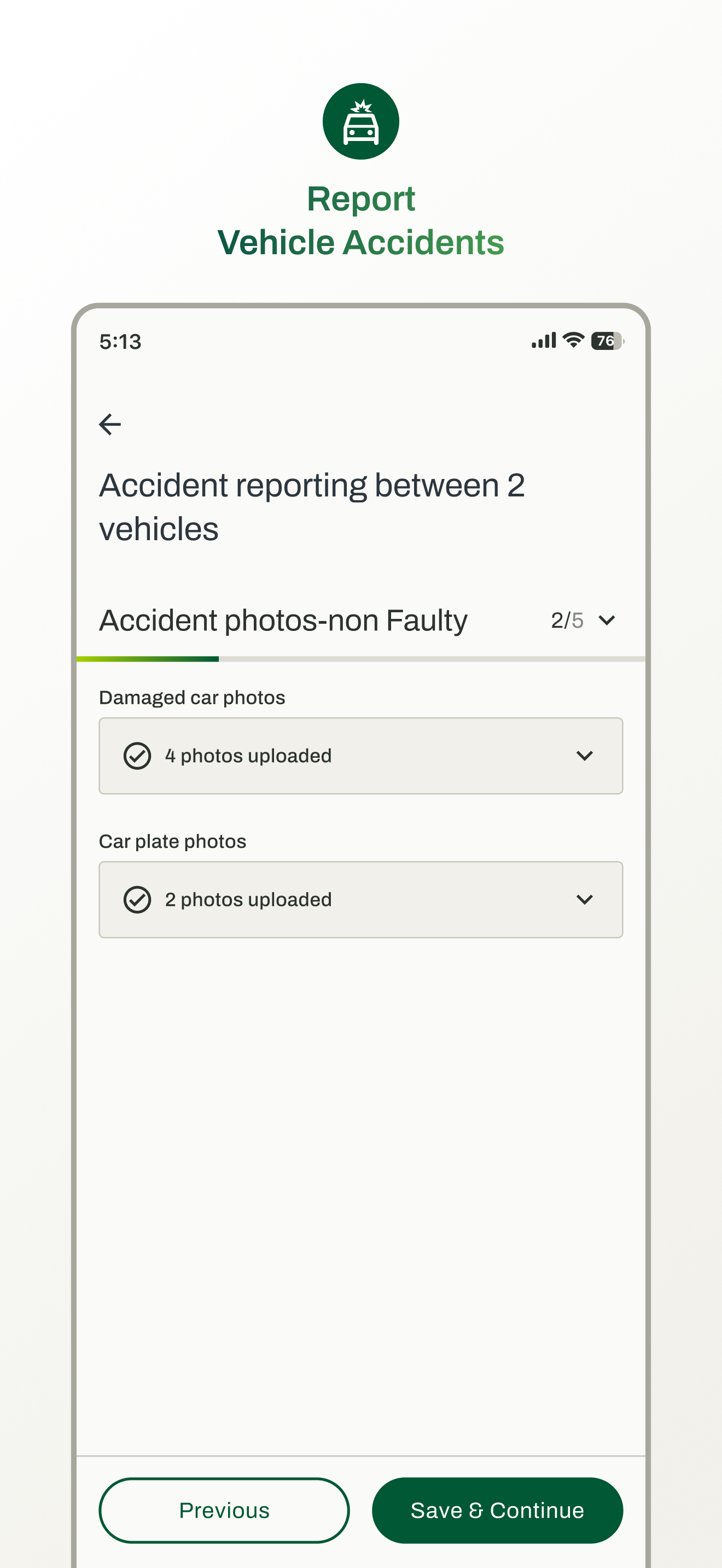
Task: Open the 4 photos uploaded field
Action: pyautogui.click(x=361, y=756)
